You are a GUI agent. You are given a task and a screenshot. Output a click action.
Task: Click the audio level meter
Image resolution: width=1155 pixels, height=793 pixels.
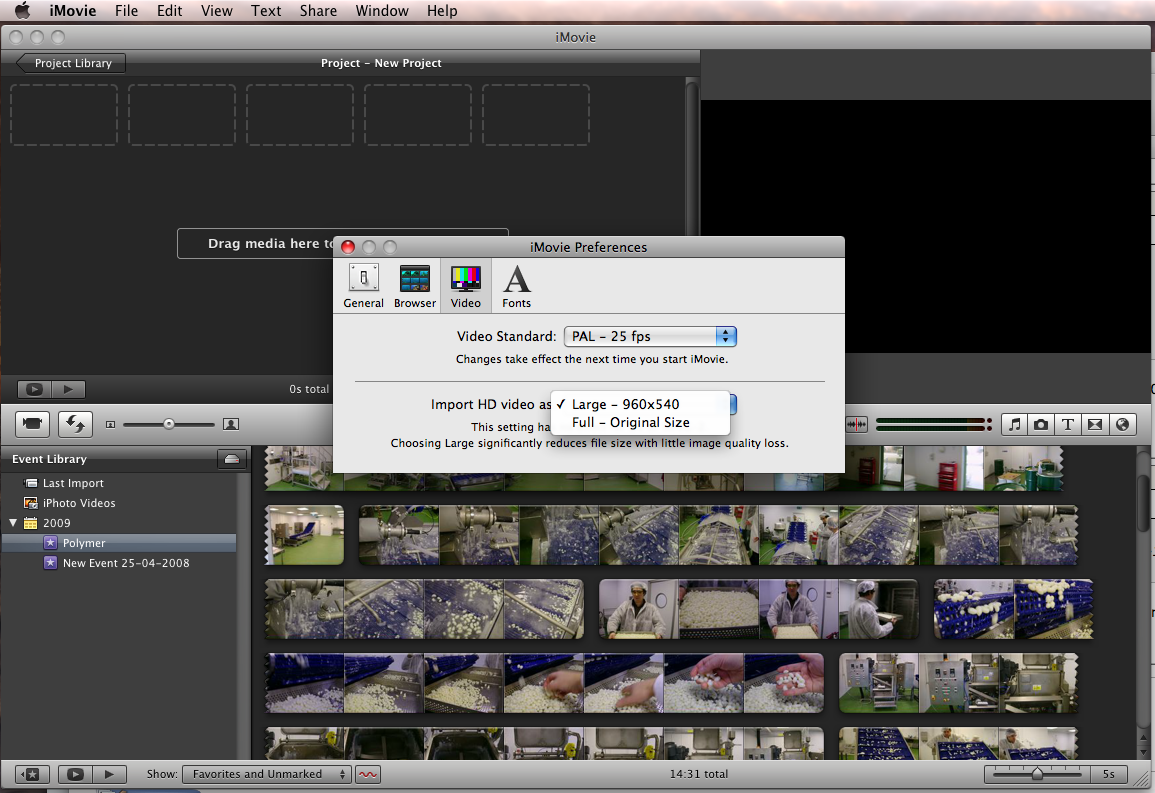tap(933, 424)
